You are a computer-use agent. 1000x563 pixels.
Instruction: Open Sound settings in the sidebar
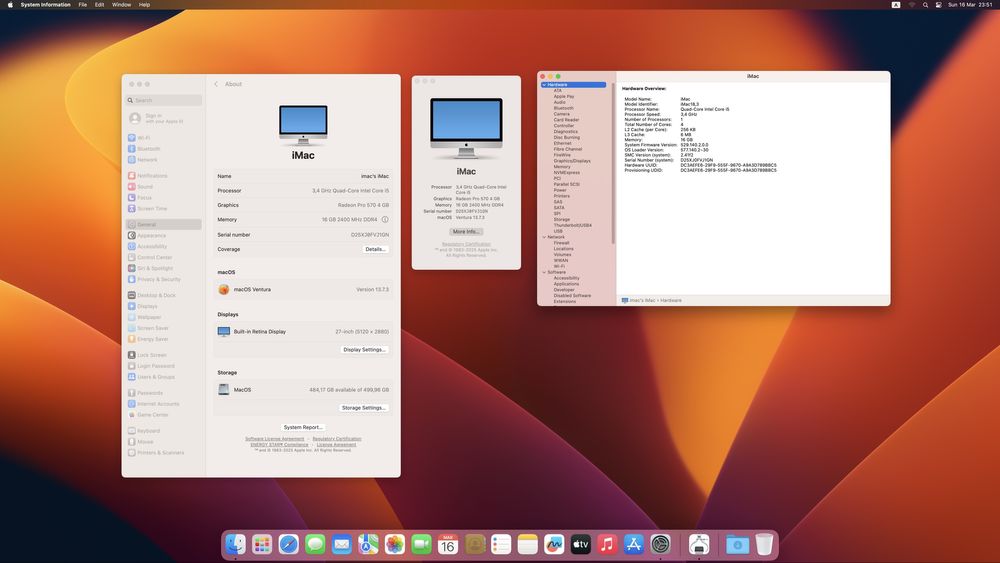point(163,187)
